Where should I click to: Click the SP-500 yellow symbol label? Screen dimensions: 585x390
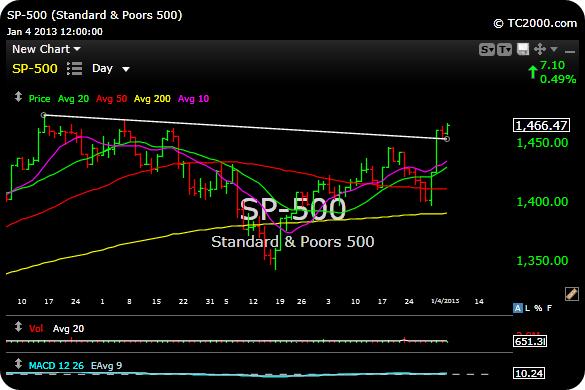point(35,69)
